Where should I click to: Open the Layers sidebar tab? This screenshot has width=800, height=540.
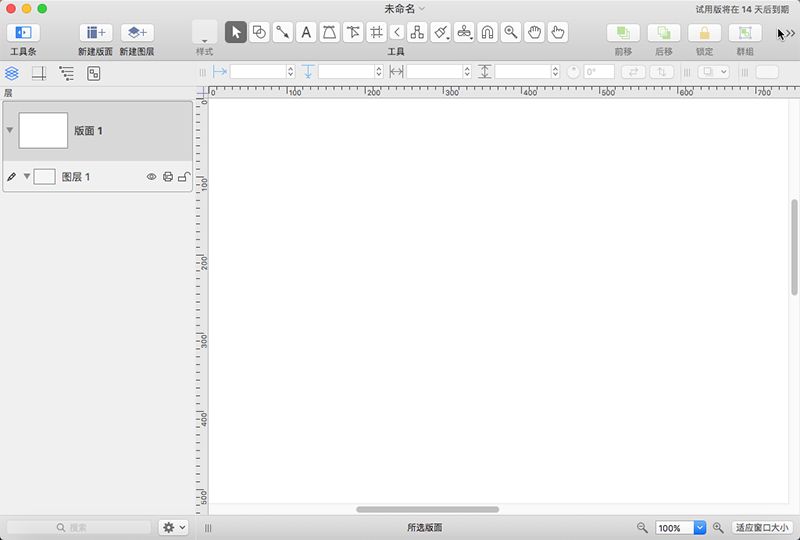tap(12, 73)
